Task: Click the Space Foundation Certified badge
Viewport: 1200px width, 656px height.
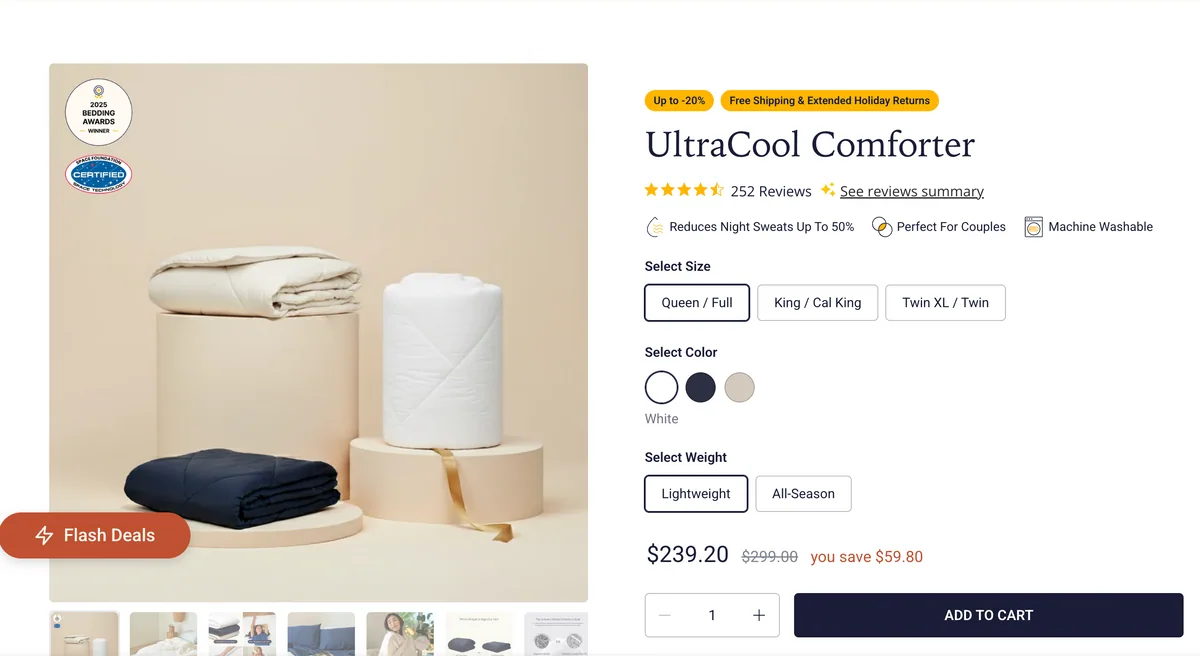Action: pos(99,174)
